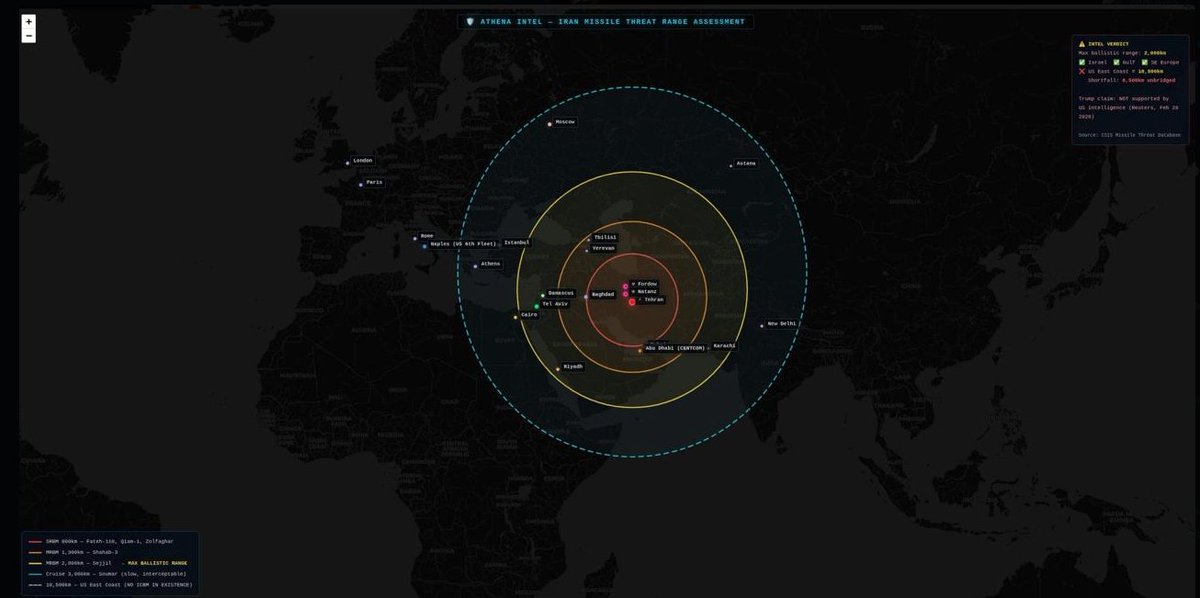1200x598 pixels.
Task: Click the Istanbul map label
Action: 517,242
